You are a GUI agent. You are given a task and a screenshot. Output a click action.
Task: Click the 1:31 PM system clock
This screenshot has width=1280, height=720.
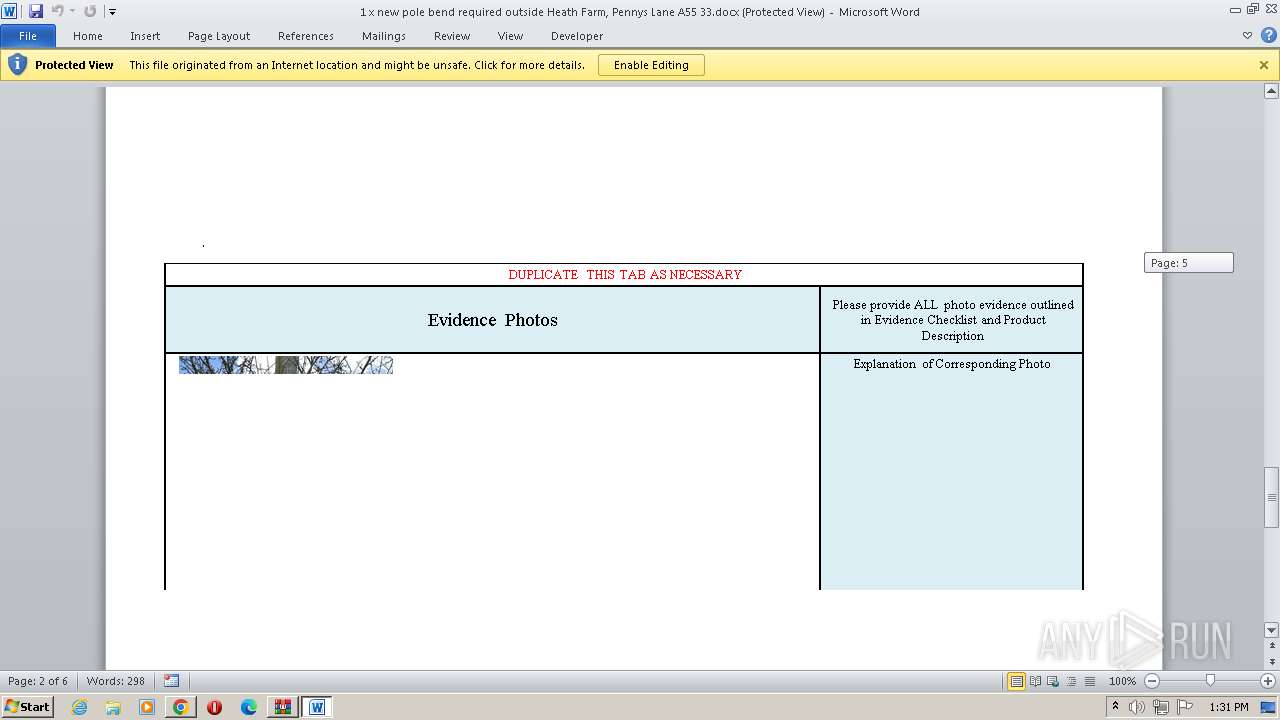pyautogui.click(x=1229, y=707)
